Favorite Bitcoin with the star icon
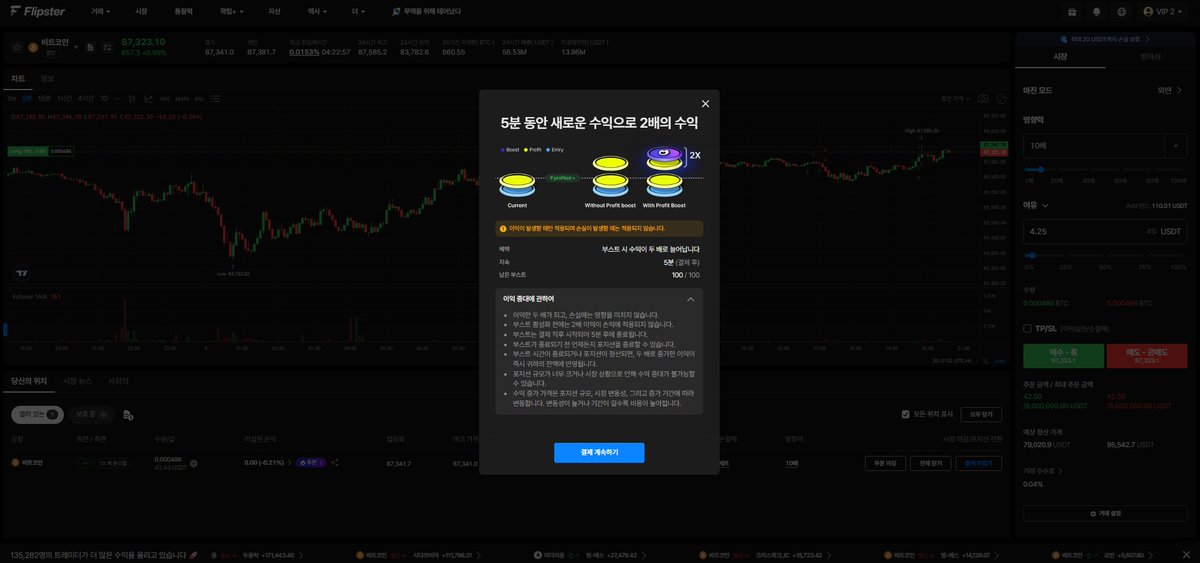This screenshot has width=1200, height=563. coord(17,47)
